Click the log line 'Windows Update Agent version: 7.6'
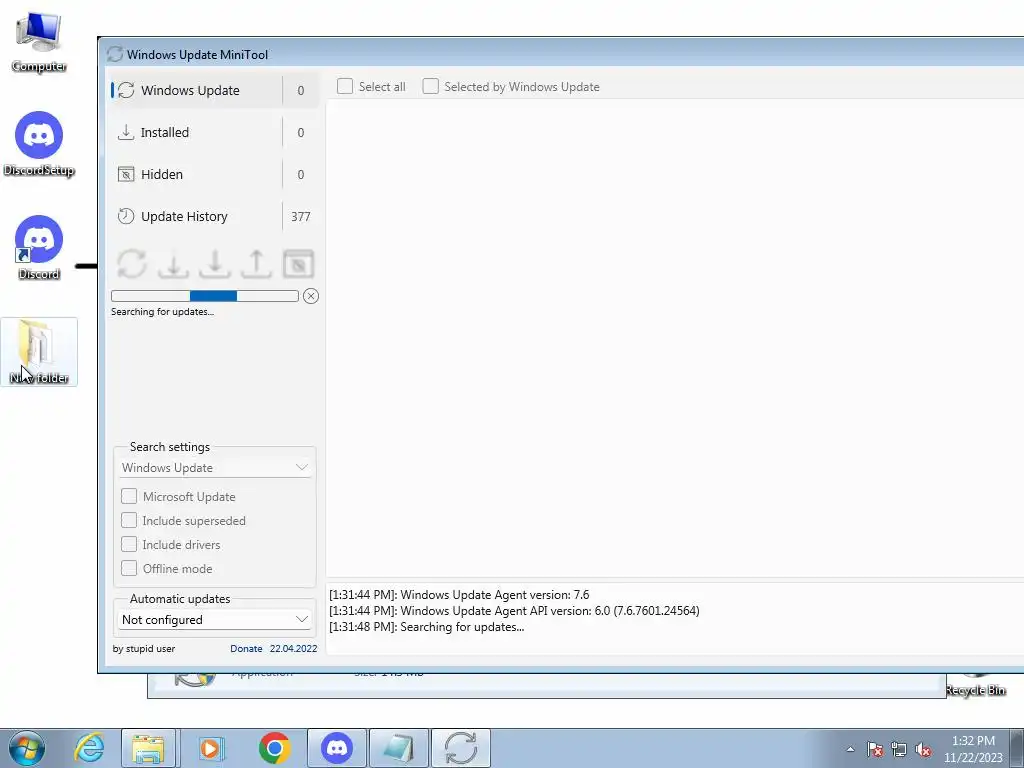Image resolution: width=1024 pixels, height=768 pixels. (459, 595)
